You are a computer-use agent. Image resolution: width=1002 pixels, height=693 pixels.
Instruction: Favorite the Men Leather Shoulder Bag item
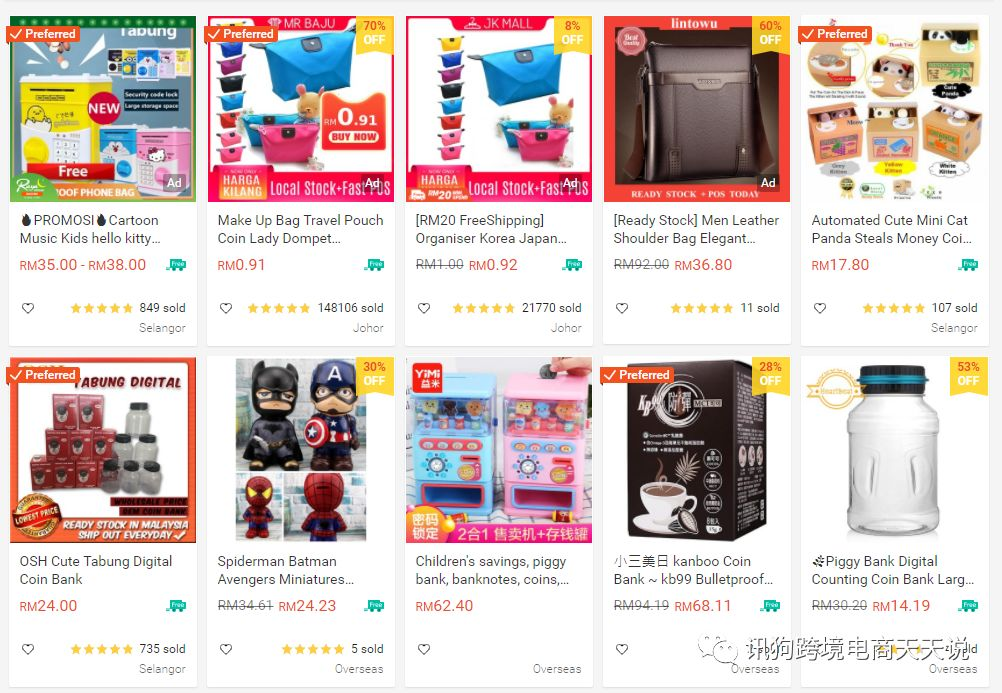coord(622,308)
